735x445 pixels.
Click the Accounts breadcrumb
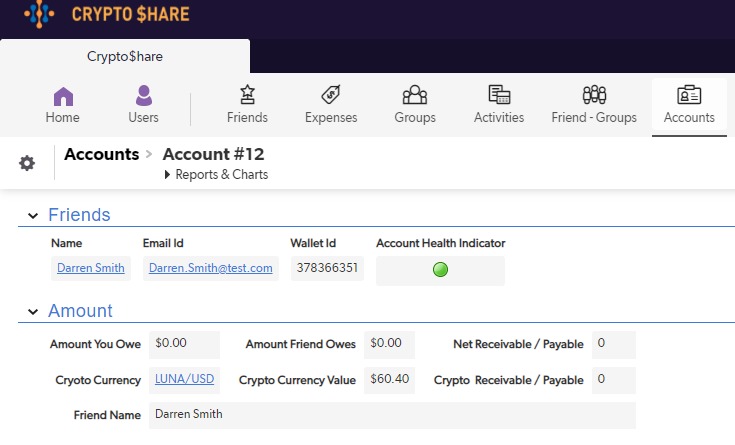[102, 154]
